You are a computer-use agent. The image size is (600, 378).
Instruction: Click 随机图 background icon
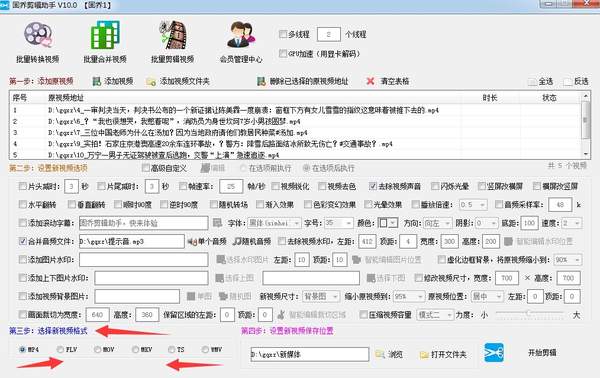click(223, 296)
